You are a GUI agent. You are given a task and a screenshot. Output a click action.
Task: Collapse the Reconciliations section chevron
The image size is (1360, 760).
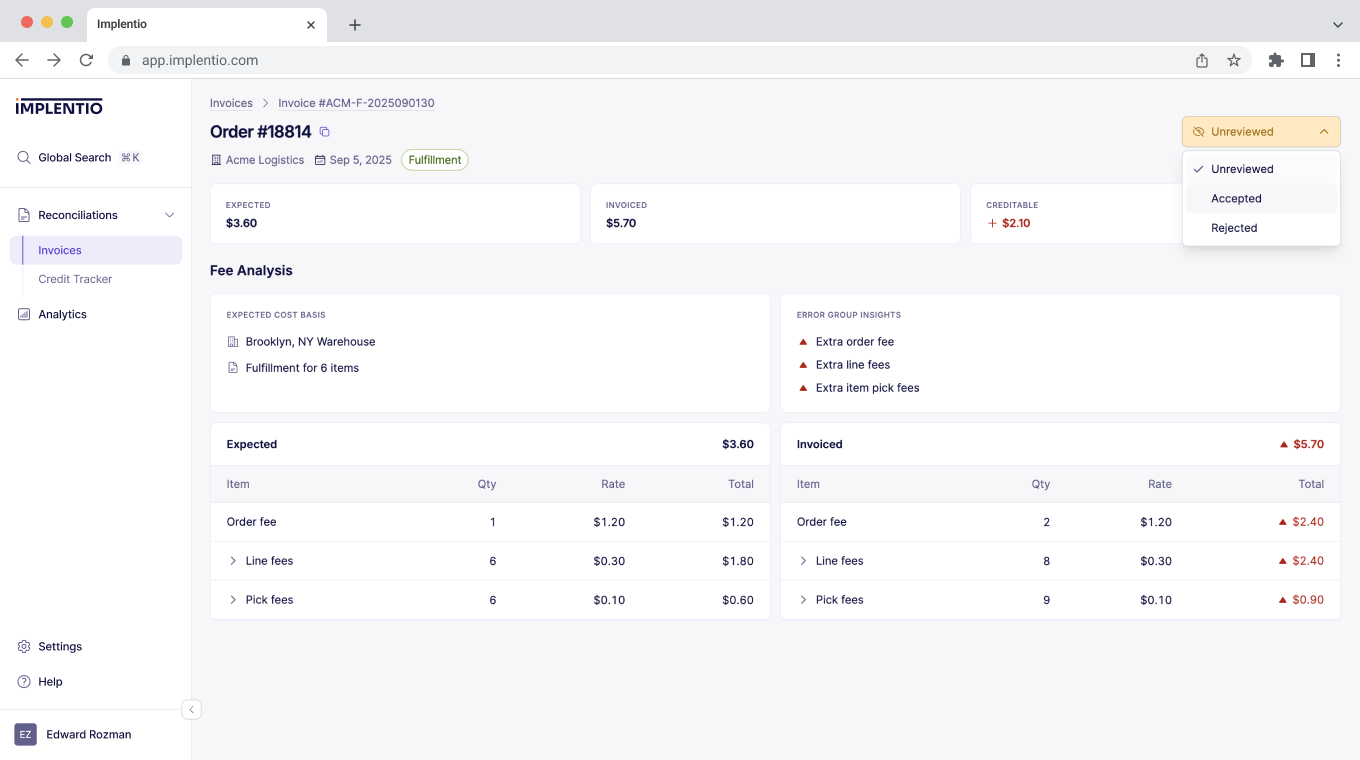tap(169, 214)
